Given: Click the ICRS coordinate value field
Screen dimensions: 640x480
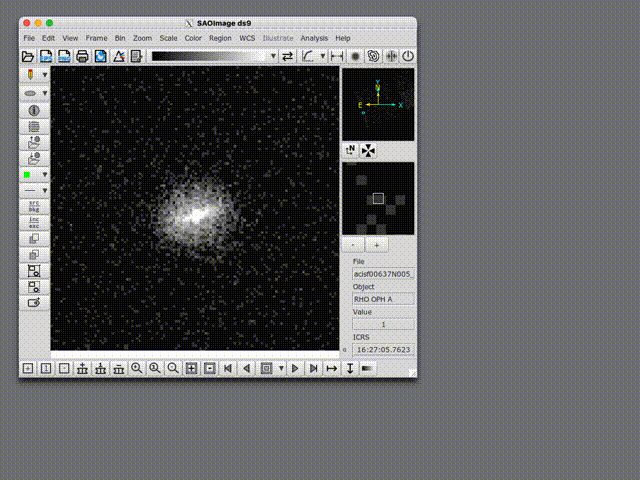Looking at the screenshot, I should coord(384,350).
